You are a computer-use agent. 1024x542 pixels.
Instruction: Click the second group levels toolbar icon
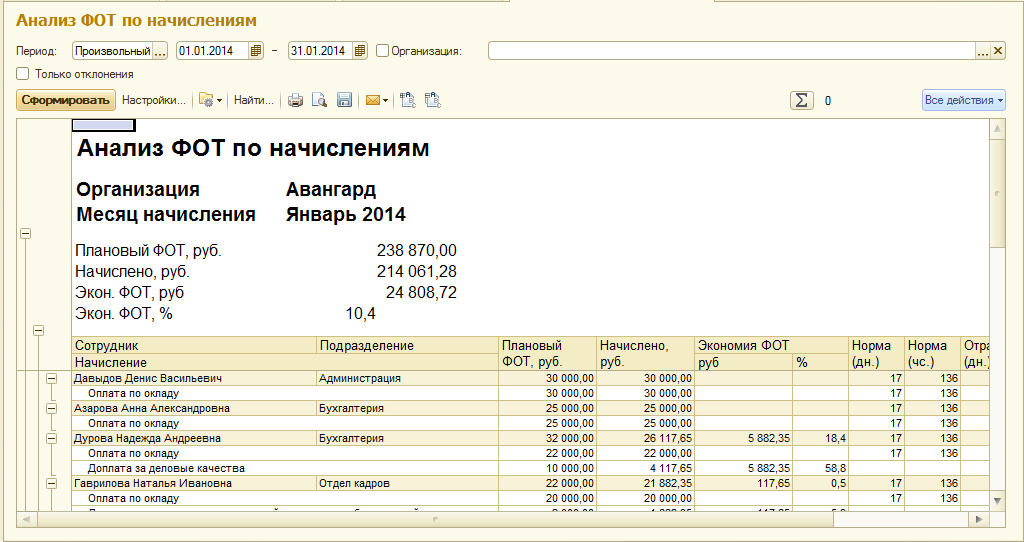point(432,100)
